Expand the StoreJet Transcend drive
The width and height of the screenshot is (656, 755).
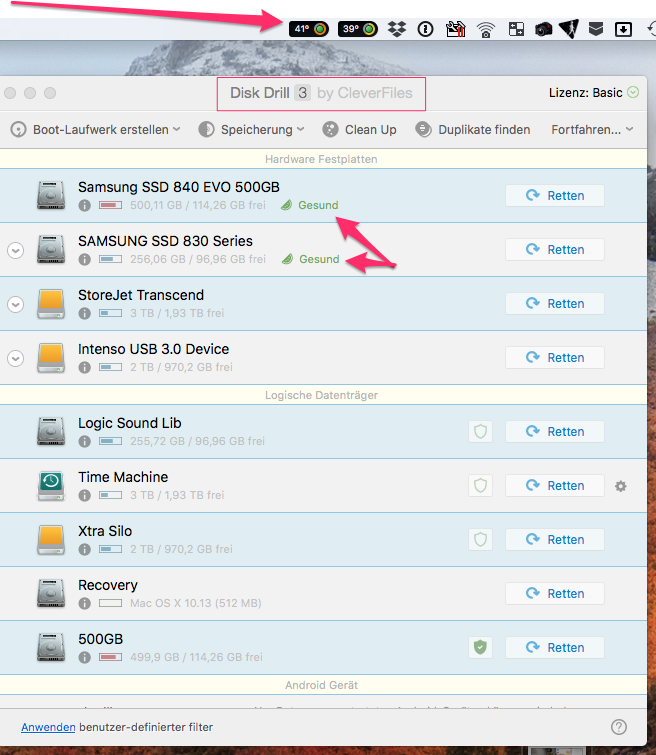tap(15, 304)
